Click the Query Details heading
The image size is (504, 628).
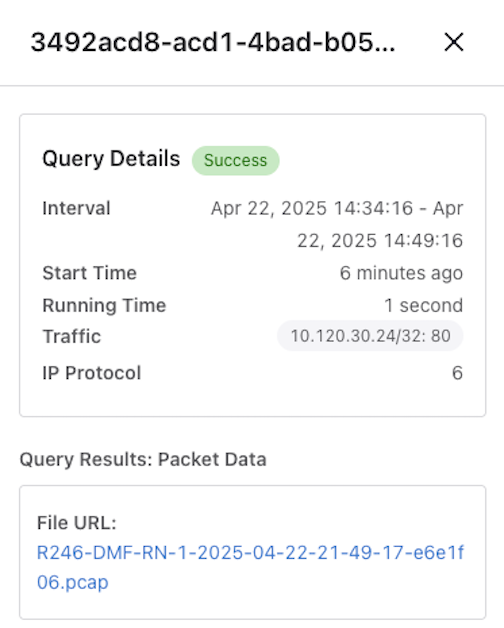(111, 159)
